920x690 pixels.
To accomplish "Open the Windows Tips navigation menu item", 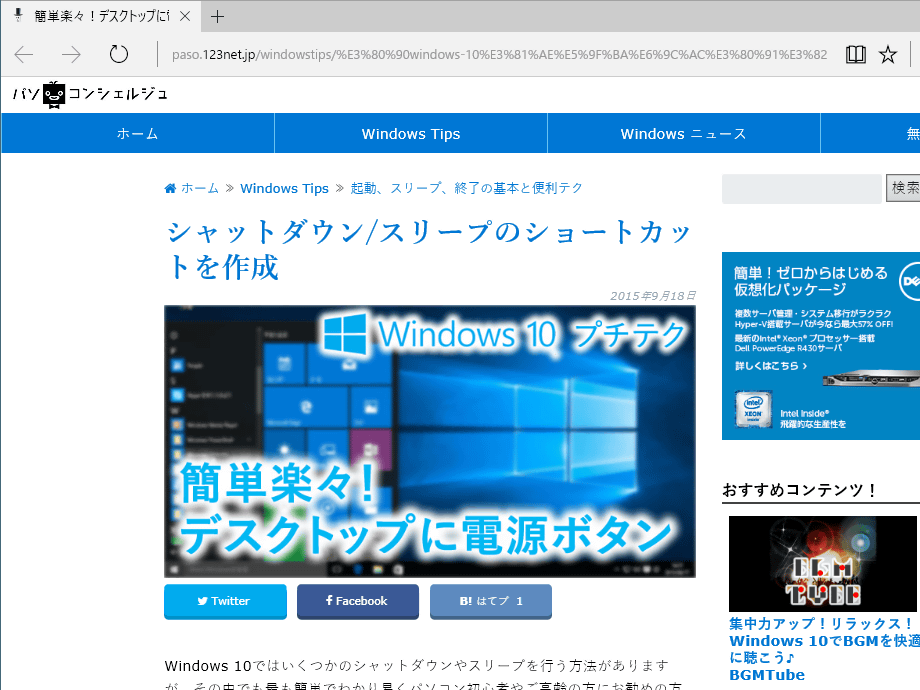I will [x=411, y=133].
